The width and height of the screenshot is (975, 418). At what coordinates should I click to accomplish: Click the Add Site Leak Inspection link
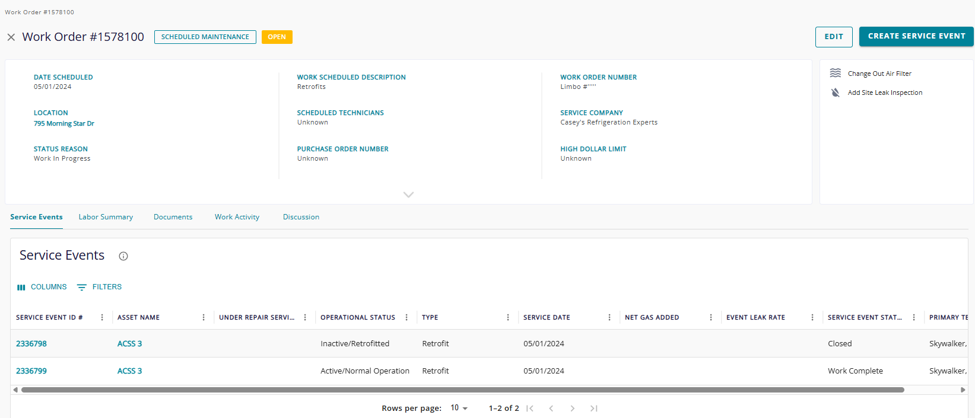click(885, 93)
